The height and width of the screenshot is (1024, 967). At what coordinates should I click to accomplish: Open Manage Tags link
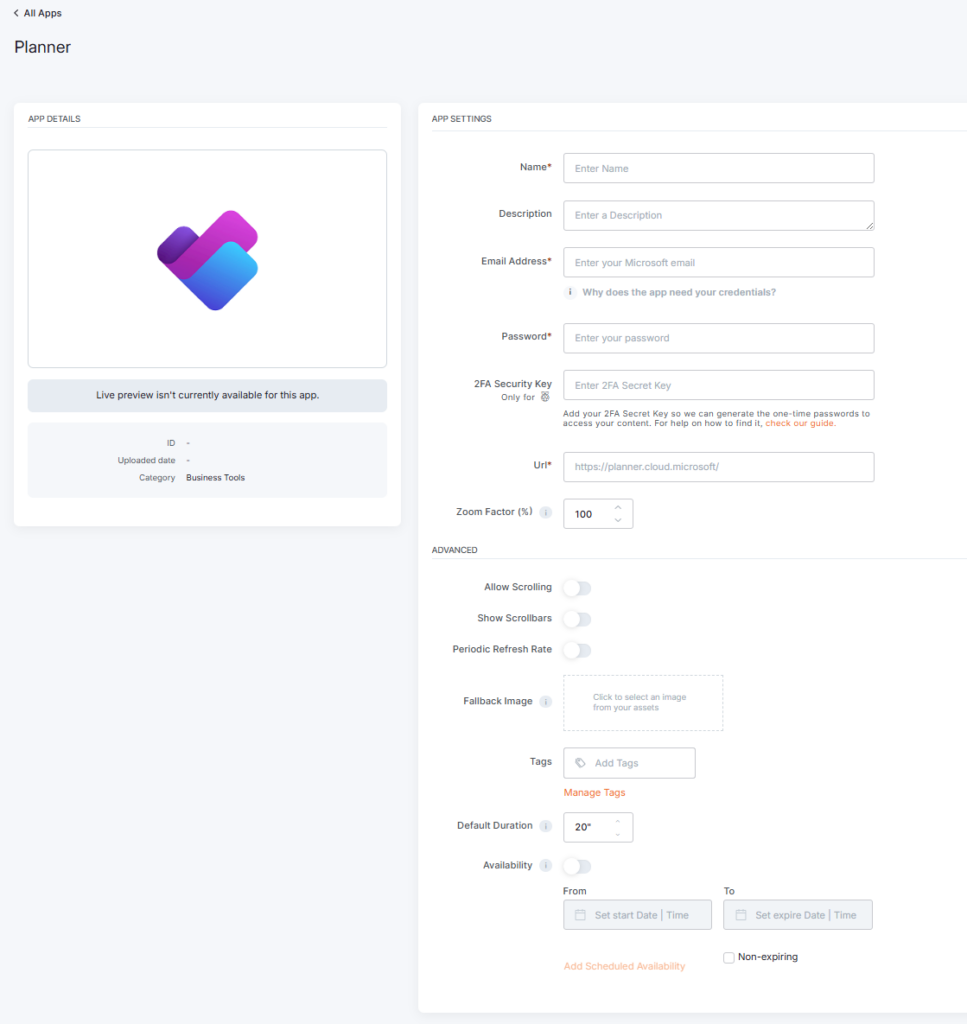[x=594, y=792]
